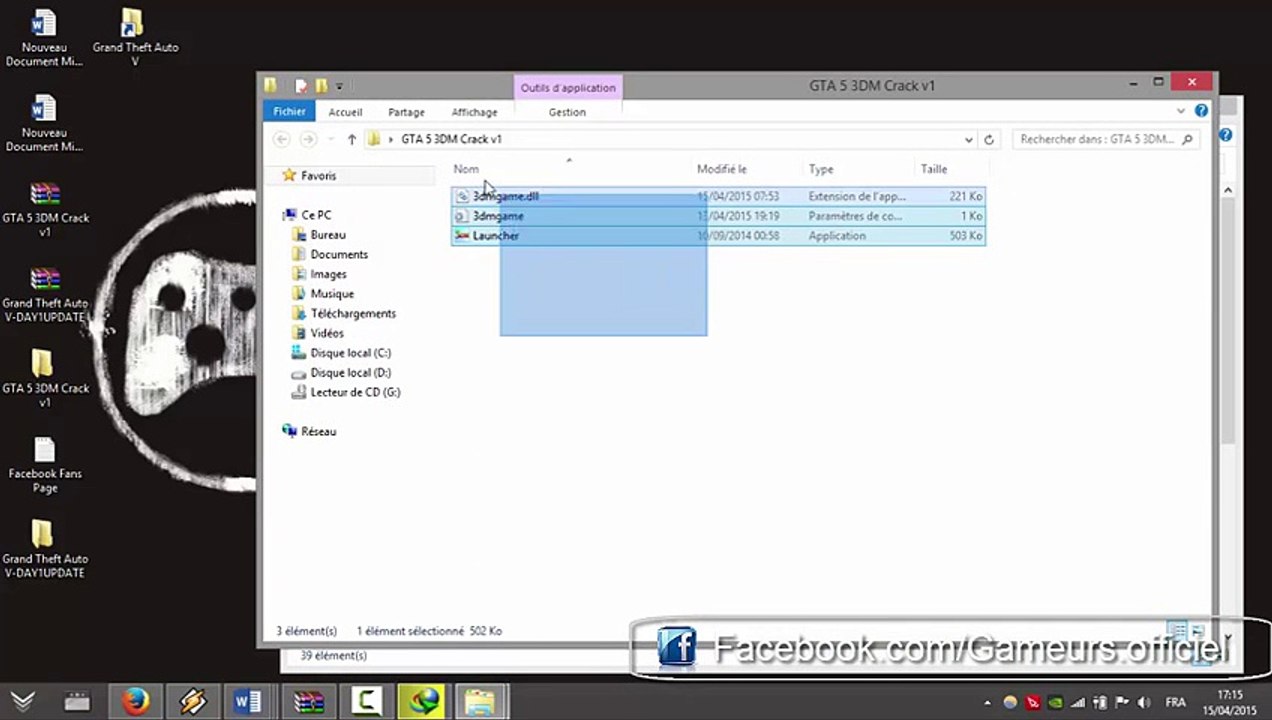Open Firefox from the taskbar
Viewport: 1272px width, 720px height.
135,702
